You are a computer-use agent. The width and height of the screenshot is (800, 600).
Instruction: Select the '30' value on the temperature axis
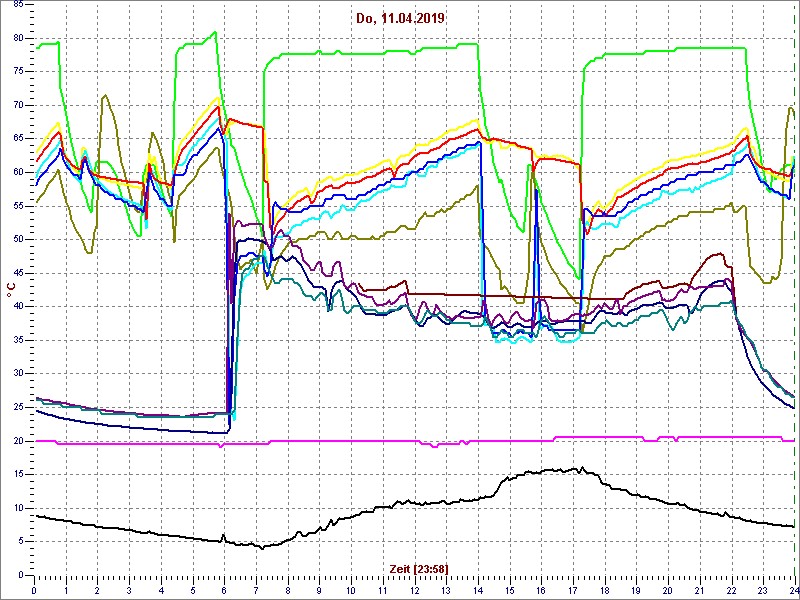17,373
